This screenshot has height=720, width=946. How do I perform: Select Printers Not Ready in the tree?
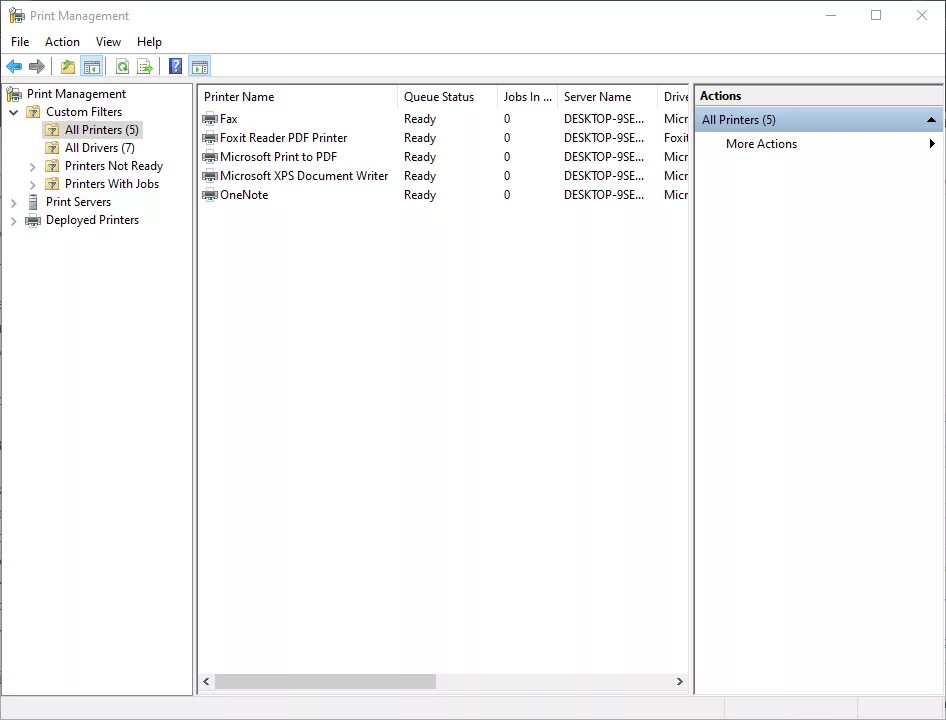(114, 166)
